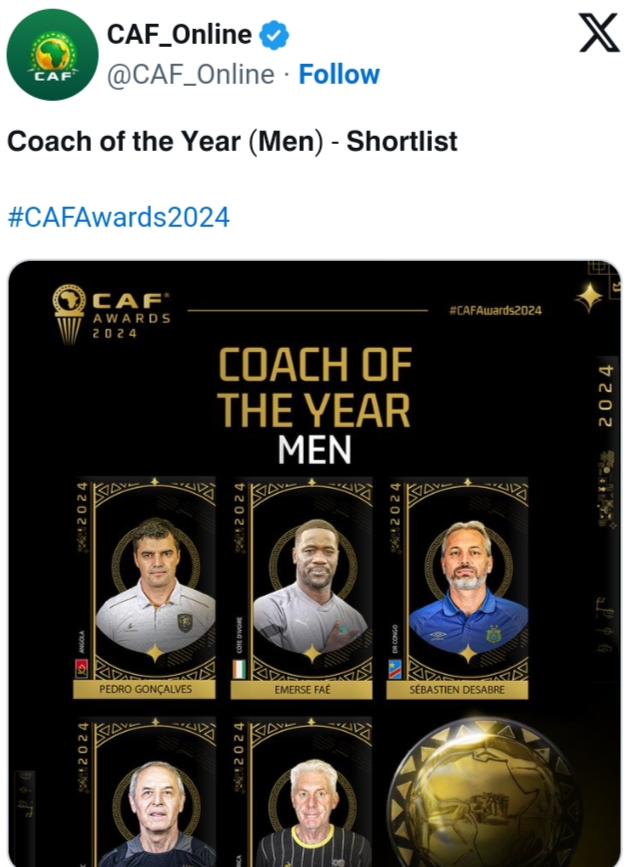The image size is (641, 867).
Task: Click the Angola flag beside Pedro Gonçalves
Action: click(x=82, y=669)
